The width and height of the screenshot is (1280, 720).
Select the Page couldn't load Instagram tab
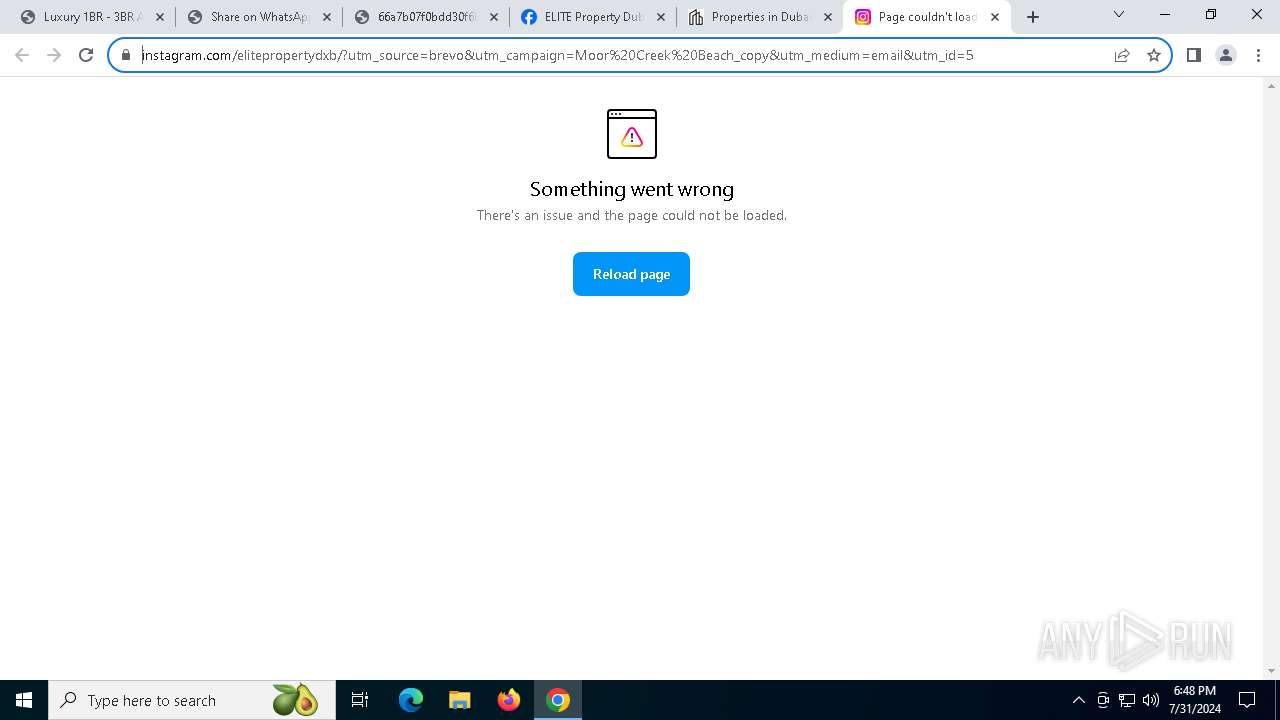(x=926, y=17)
